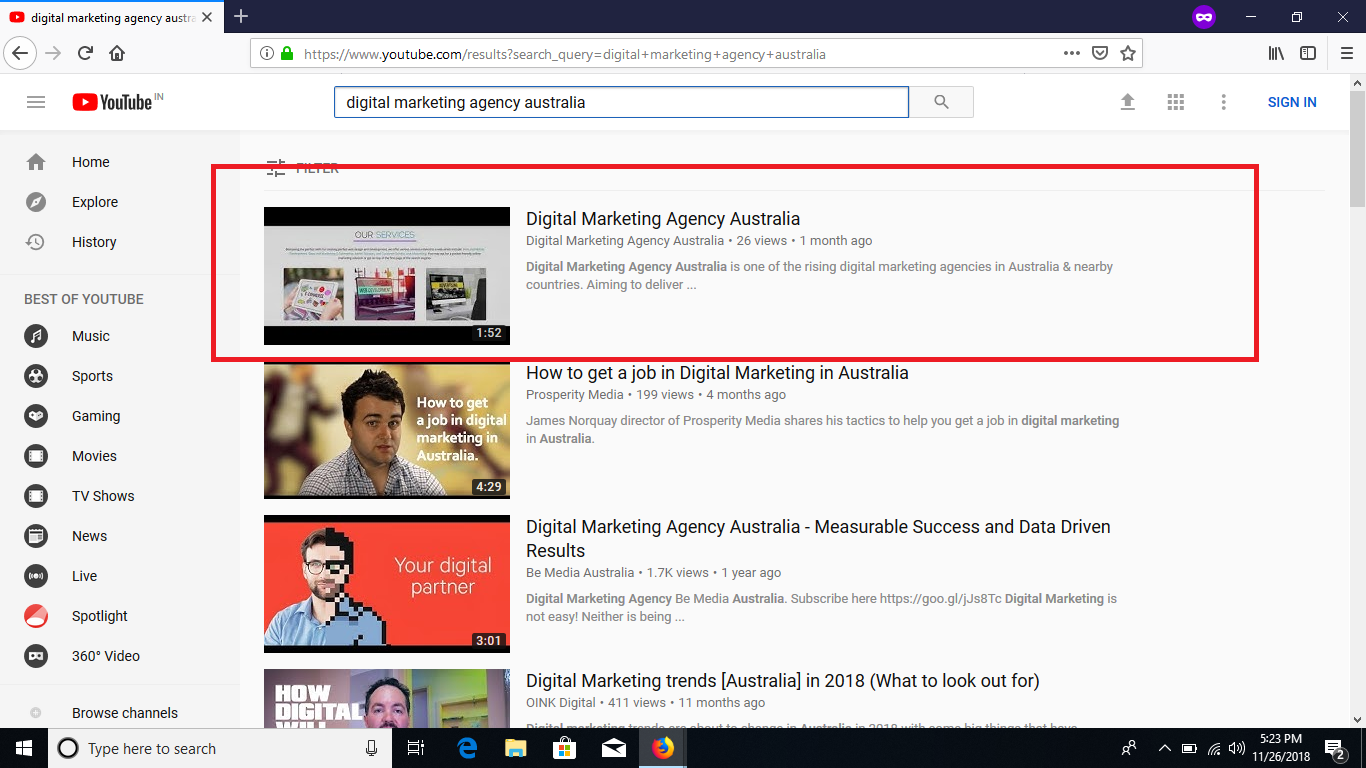The image size is (1366, 768).
Task: Click the SIGN IN link
Action: click(1291, 102)
